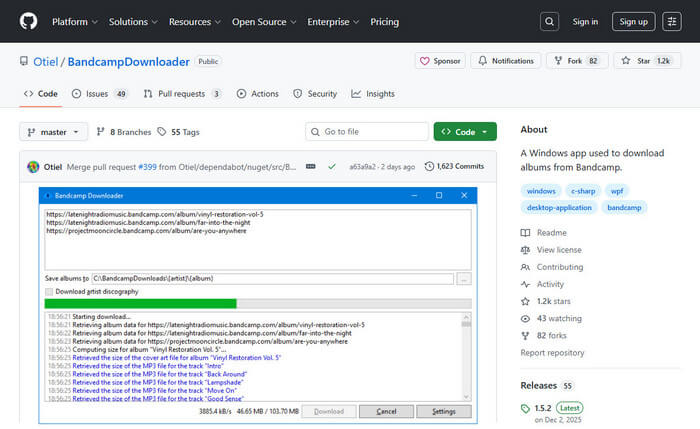The height and width of the screenshot is (429, 700).
Task: Open the Notifications bell button
Action: point(506,61)
